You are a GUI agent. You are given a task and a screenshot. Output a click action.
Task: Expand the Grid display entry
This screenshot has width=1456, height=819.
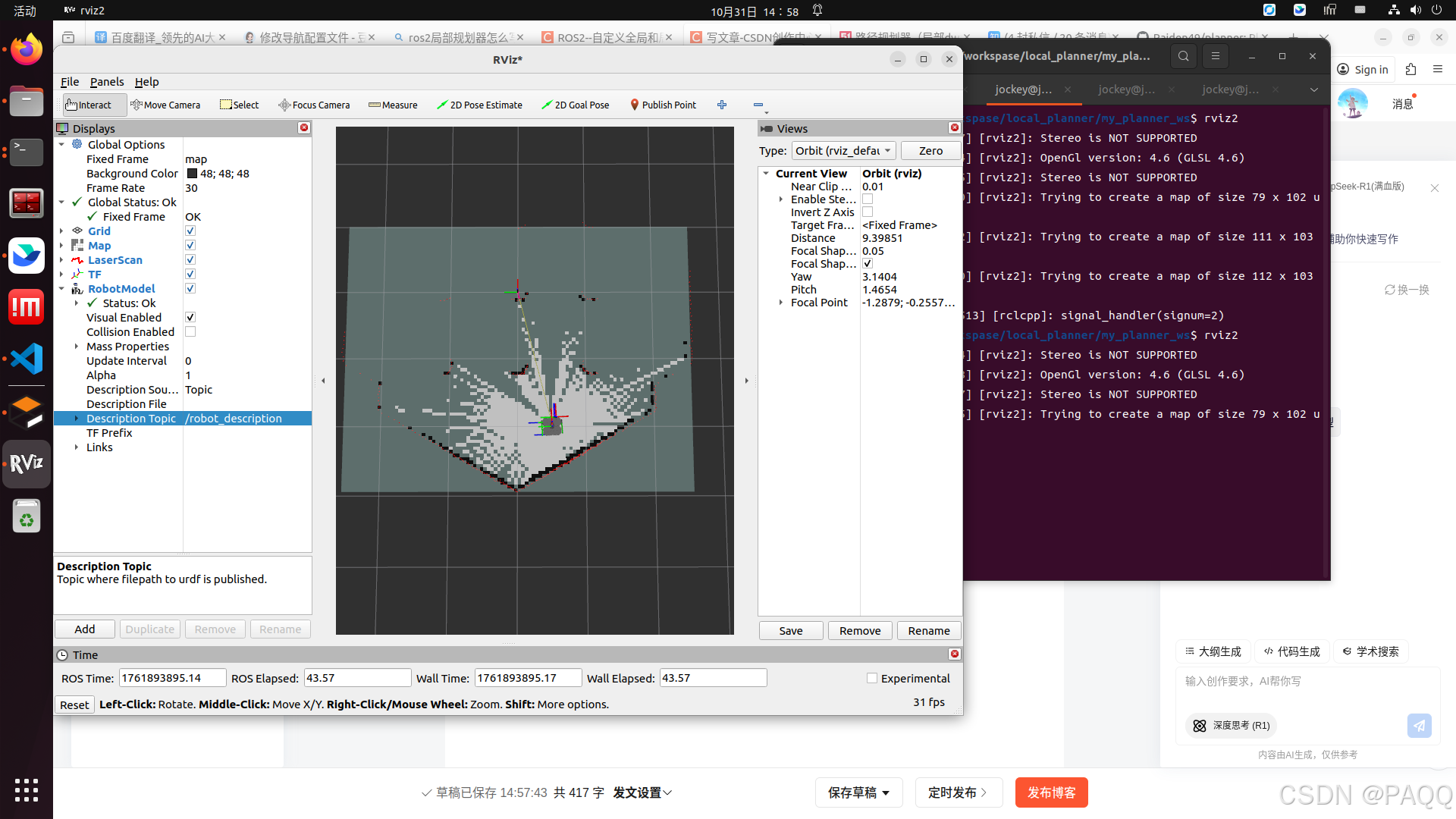63,231
